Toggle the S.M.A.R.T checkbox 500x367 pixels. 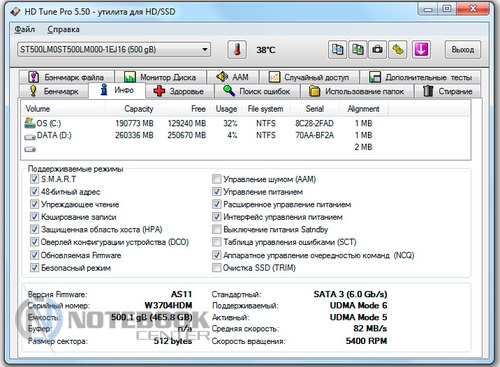tap(34, 179)
